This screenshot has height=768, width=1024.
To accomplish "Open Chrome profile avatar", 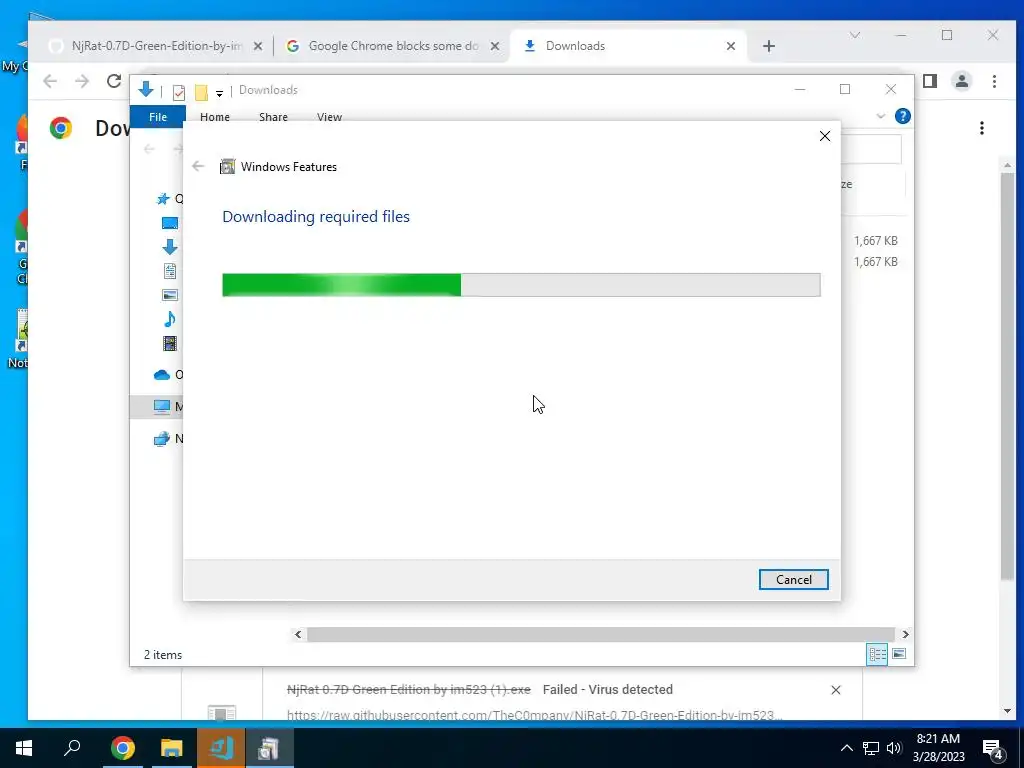I will point(962,81).
